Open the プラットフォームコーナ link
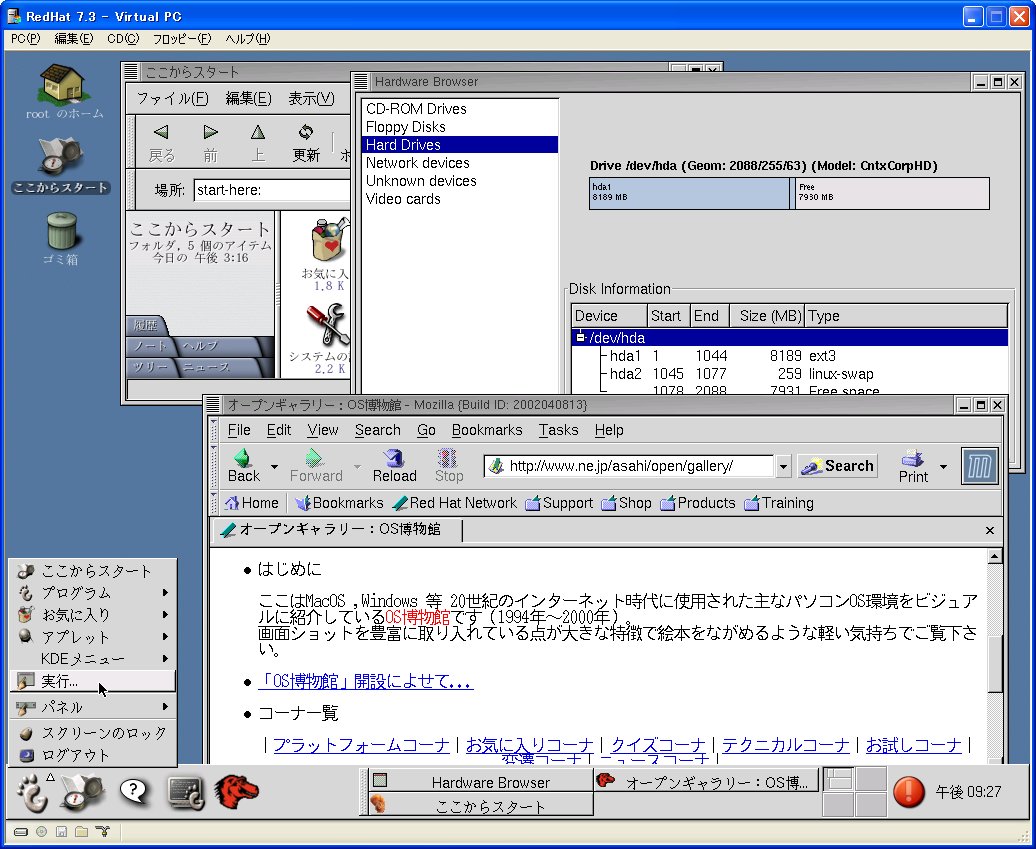 [361, 745]
